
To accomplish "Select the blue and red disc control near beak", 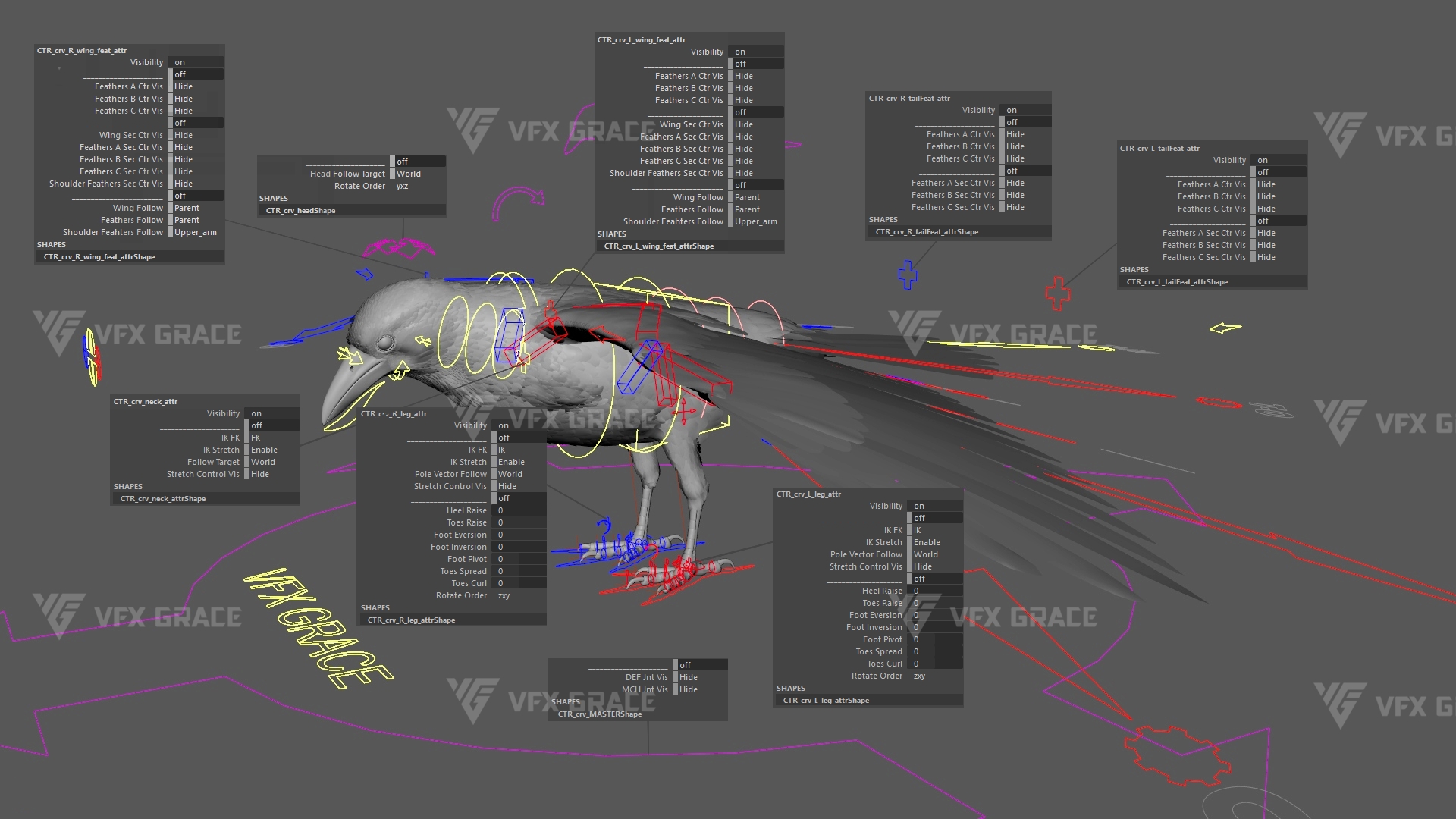I will [x=91, y=356].
